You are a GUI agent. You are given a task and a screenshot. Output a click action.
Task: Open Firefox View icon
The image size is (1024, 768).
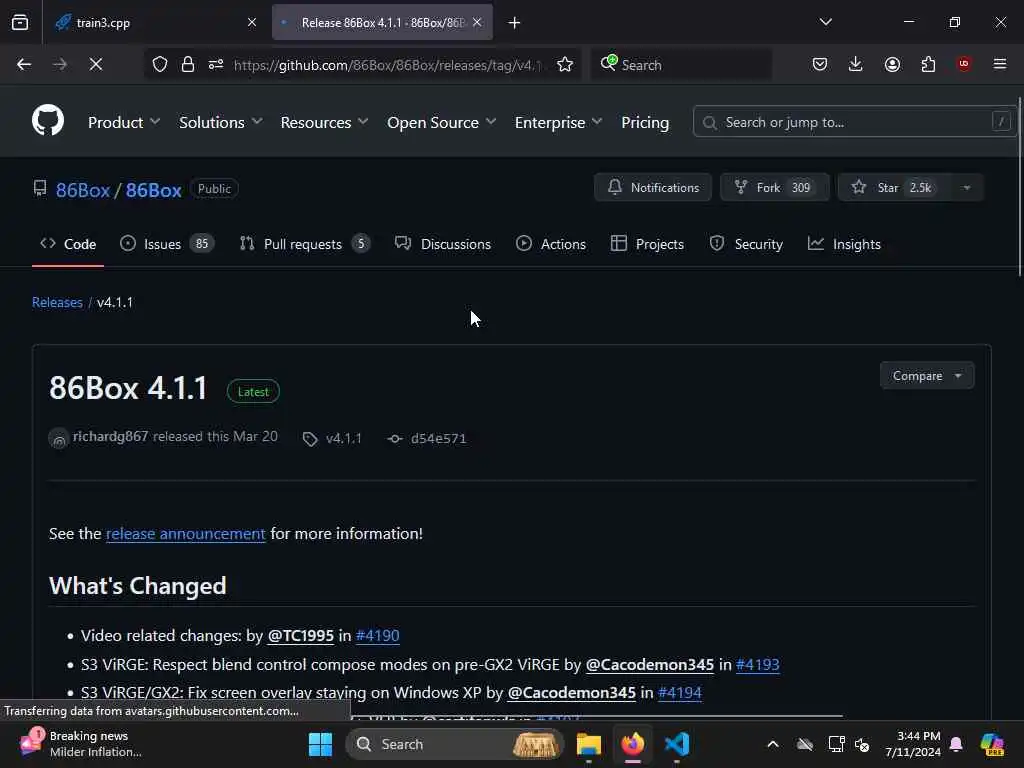[x=20, y=22]
